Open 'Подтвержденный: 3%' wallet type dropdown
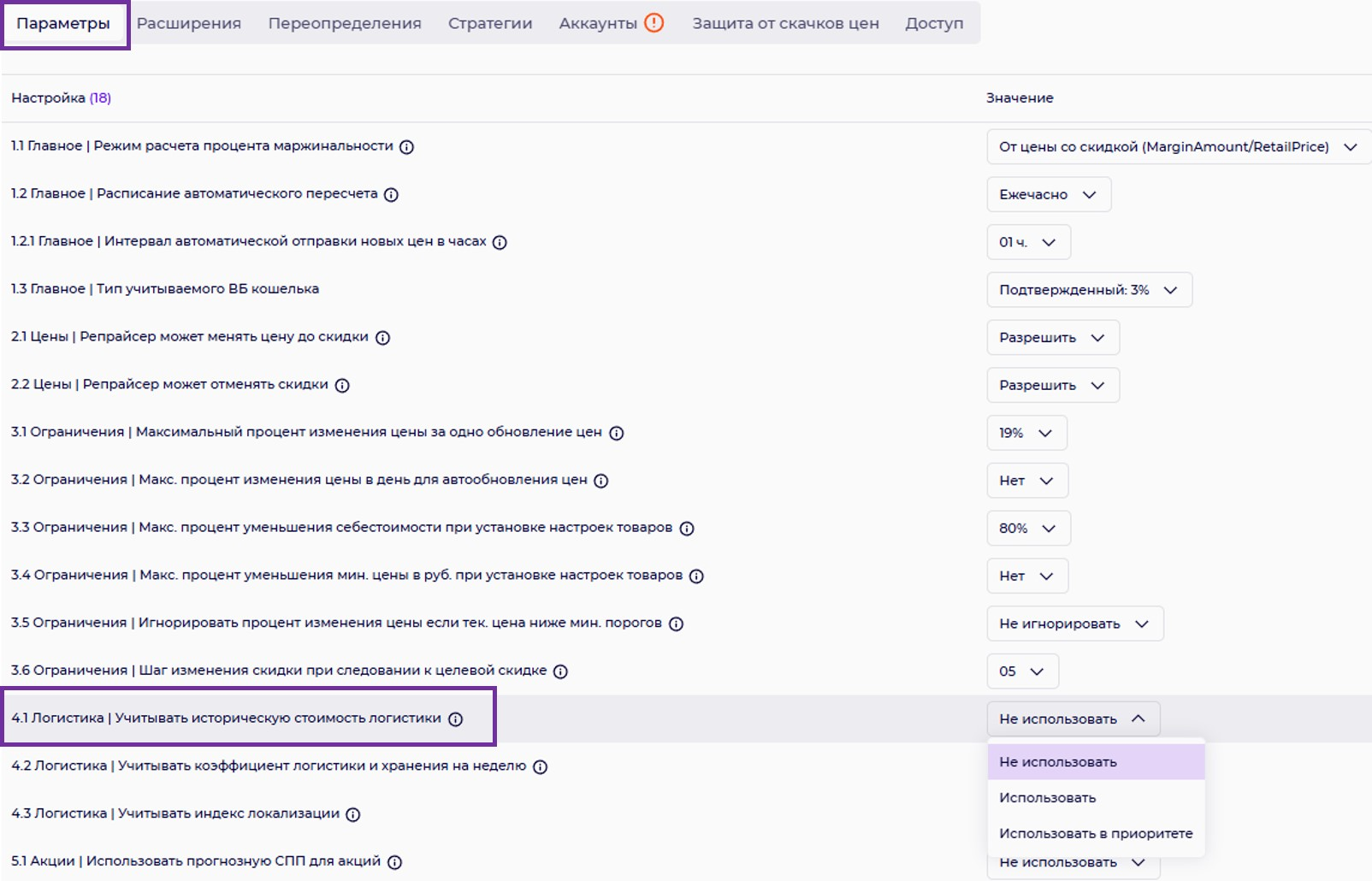This screenshot has width=1372, height=881. click(1089, 290)
